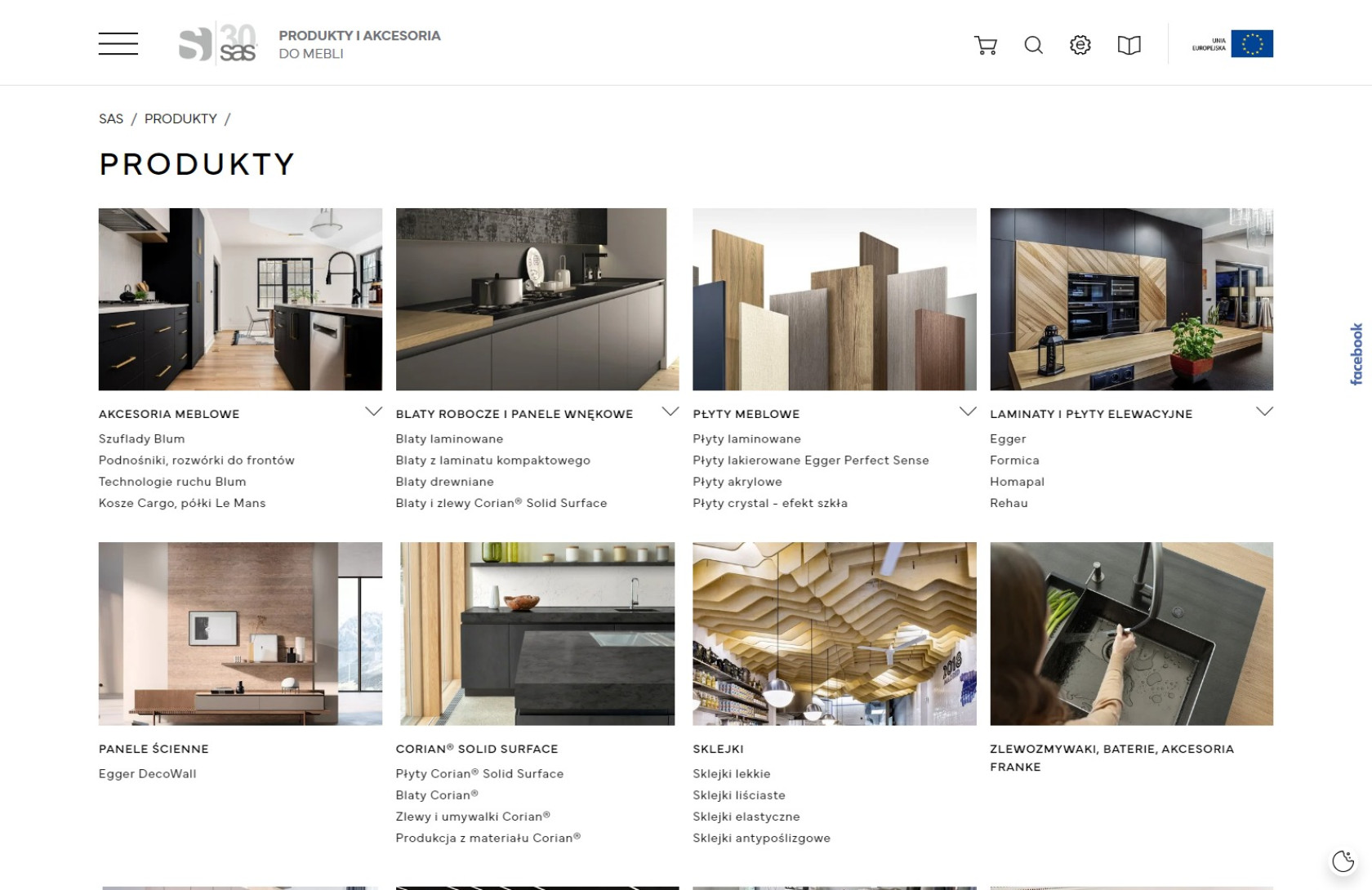Screen dimensions: 1372x890
Task: Expand Laminaty i płyty elewacyjne list
Action: tap(1264, 412)
